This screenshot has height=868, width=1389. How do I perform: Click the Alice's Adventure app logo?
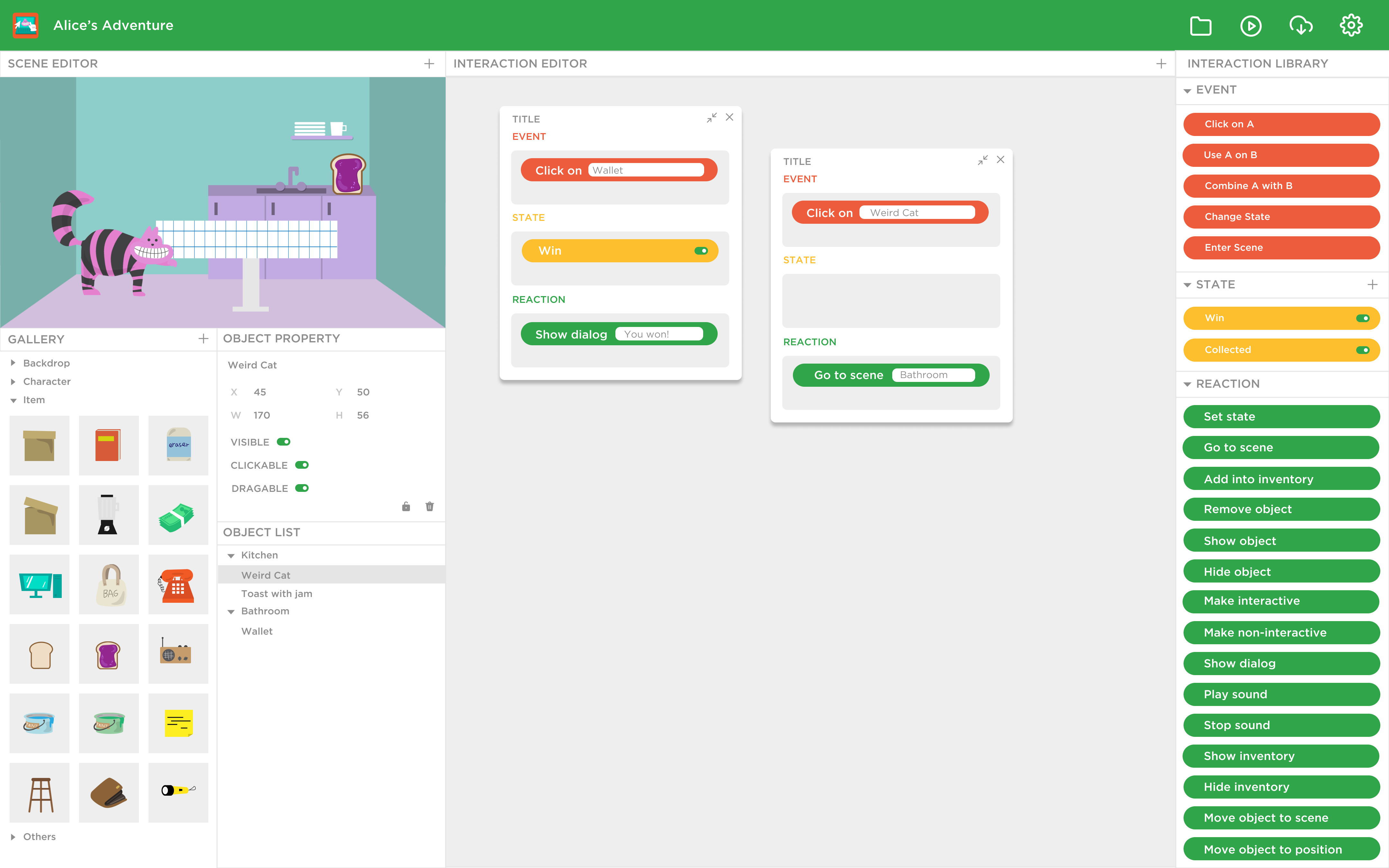(26, 25)
